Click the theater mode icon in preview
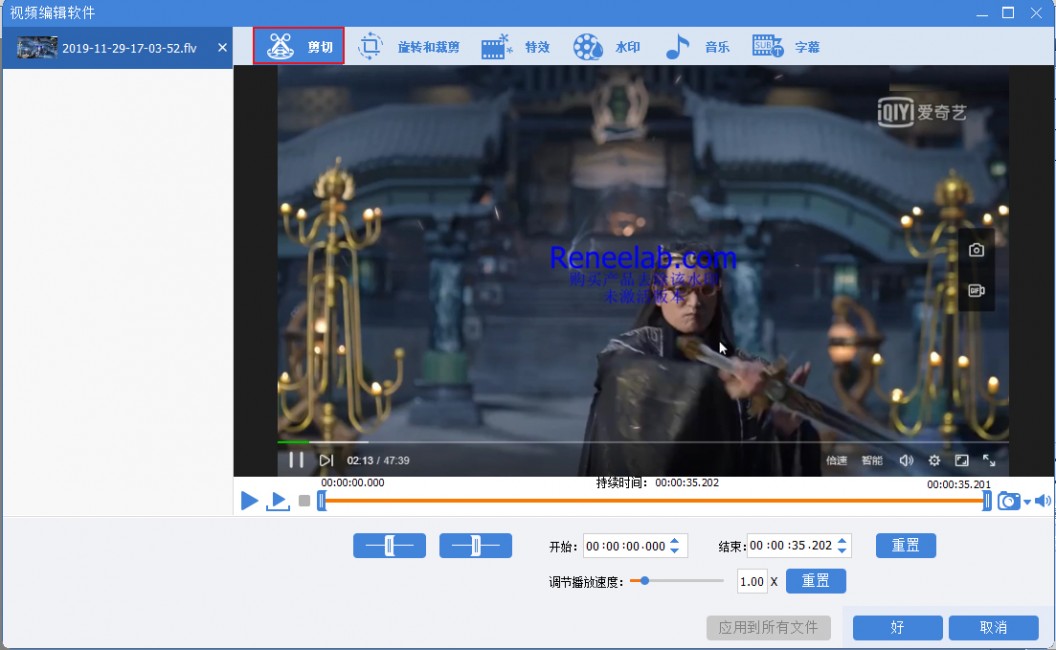The height and width of the screenshot is (650, 1056). 962,461
